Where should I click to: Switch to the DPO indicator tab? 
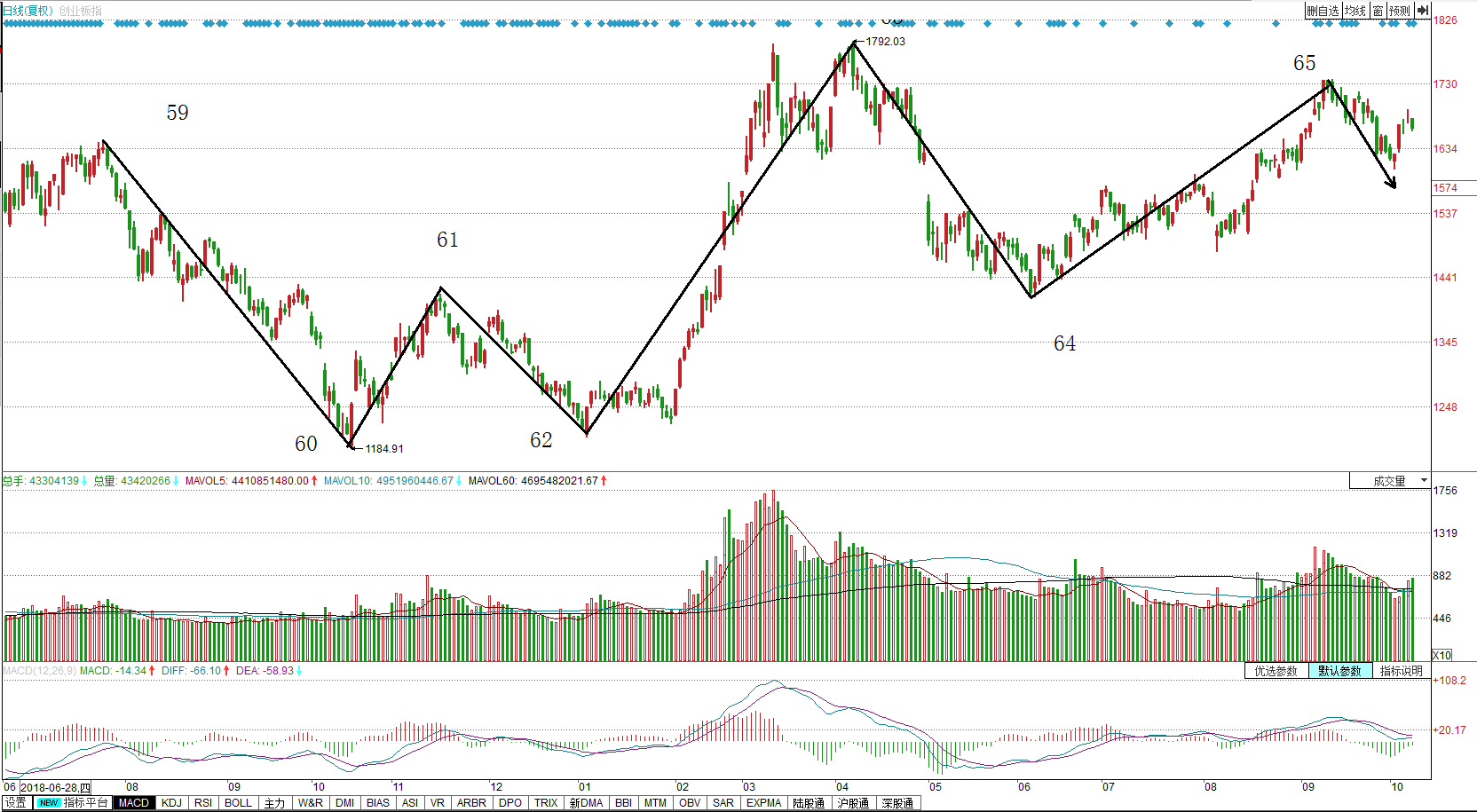pos(510,802)
